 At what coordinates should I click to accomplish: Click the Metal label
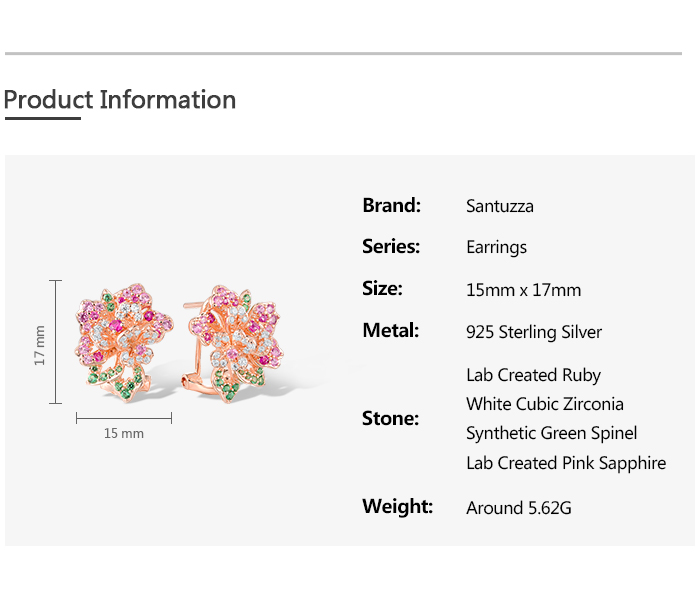click(x=390, y=331)
